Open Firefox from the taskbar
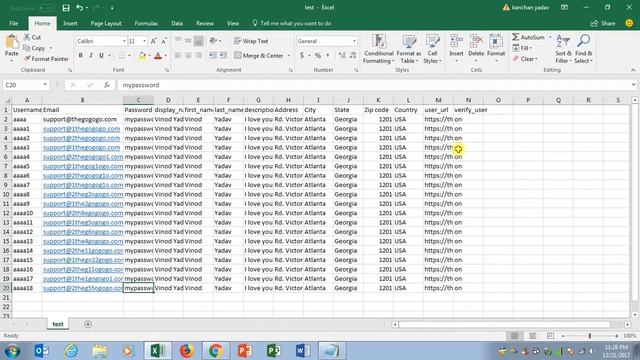This screenshot has width=640, height=360. click(x=186, y=351)
